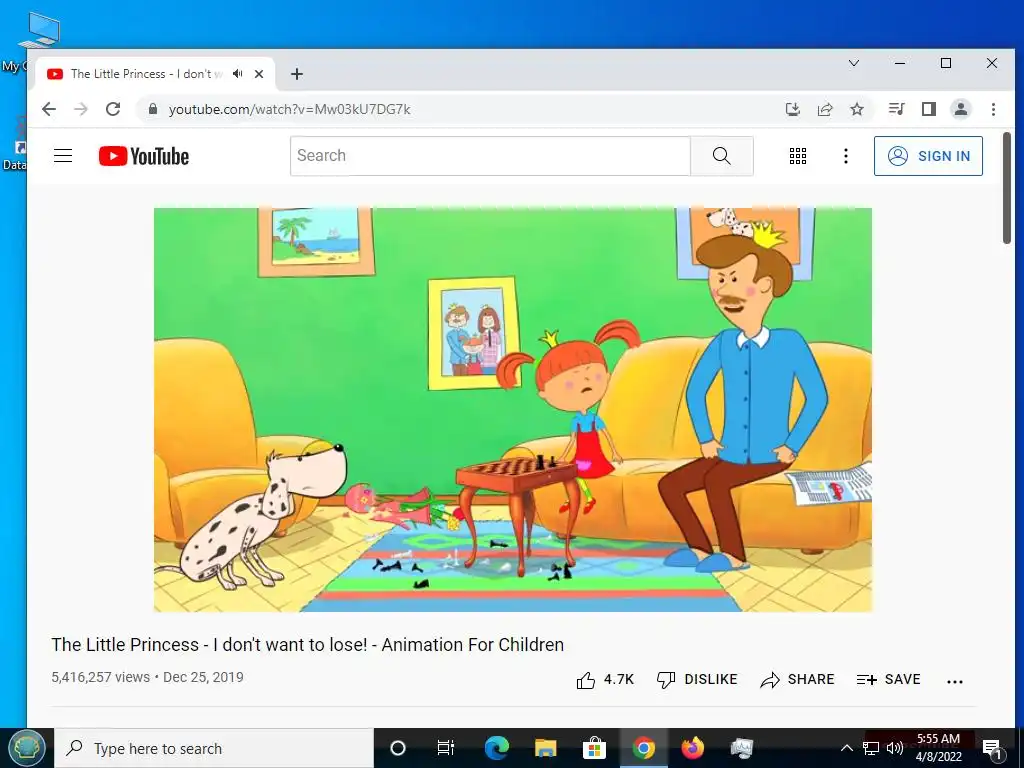
Task: Open the network tray icon
Action: (871, 748)
